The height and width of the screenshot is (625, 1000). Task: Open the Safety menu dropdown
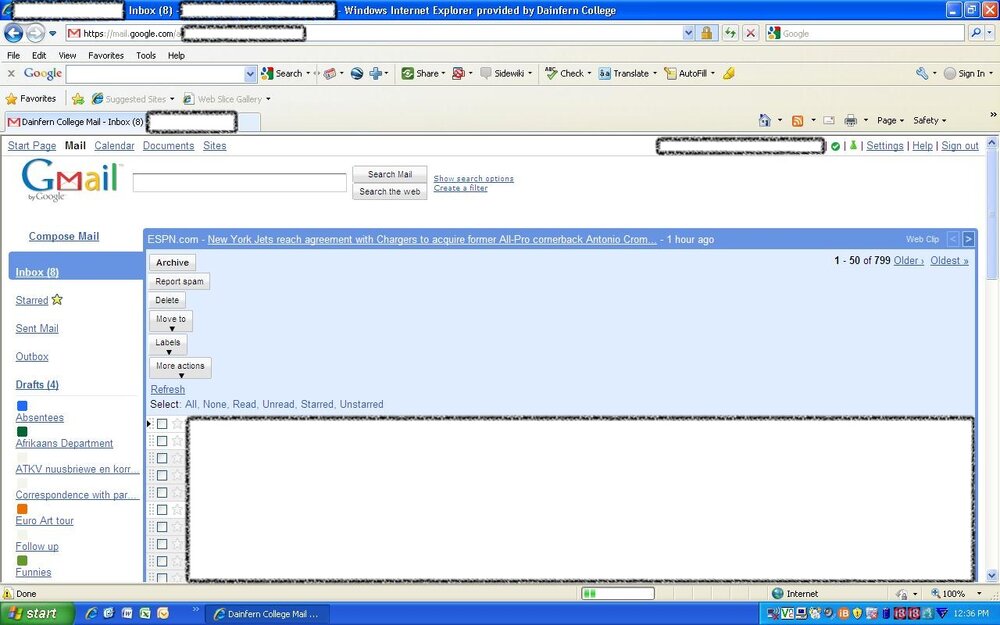click(930, 120)
